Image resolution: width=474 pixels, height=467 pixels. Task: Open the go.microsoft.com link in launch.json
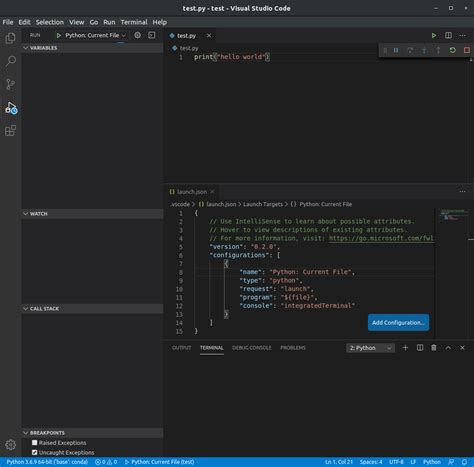point(381,238)
